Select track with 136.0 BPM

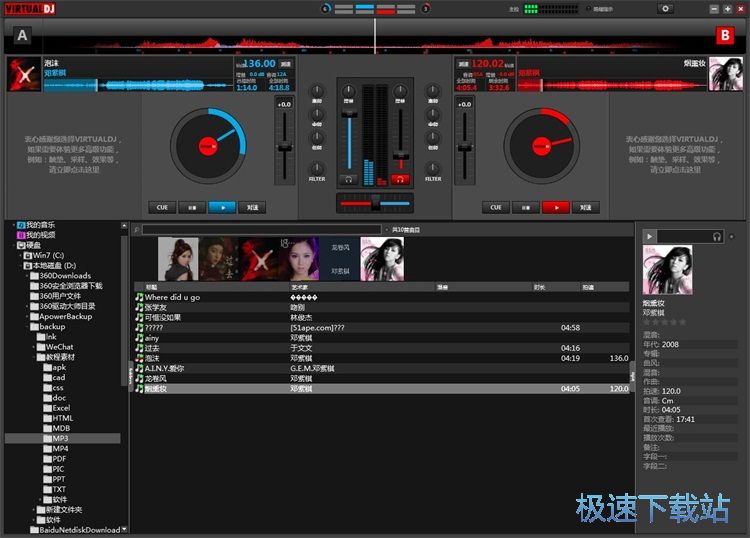point(381,358)
